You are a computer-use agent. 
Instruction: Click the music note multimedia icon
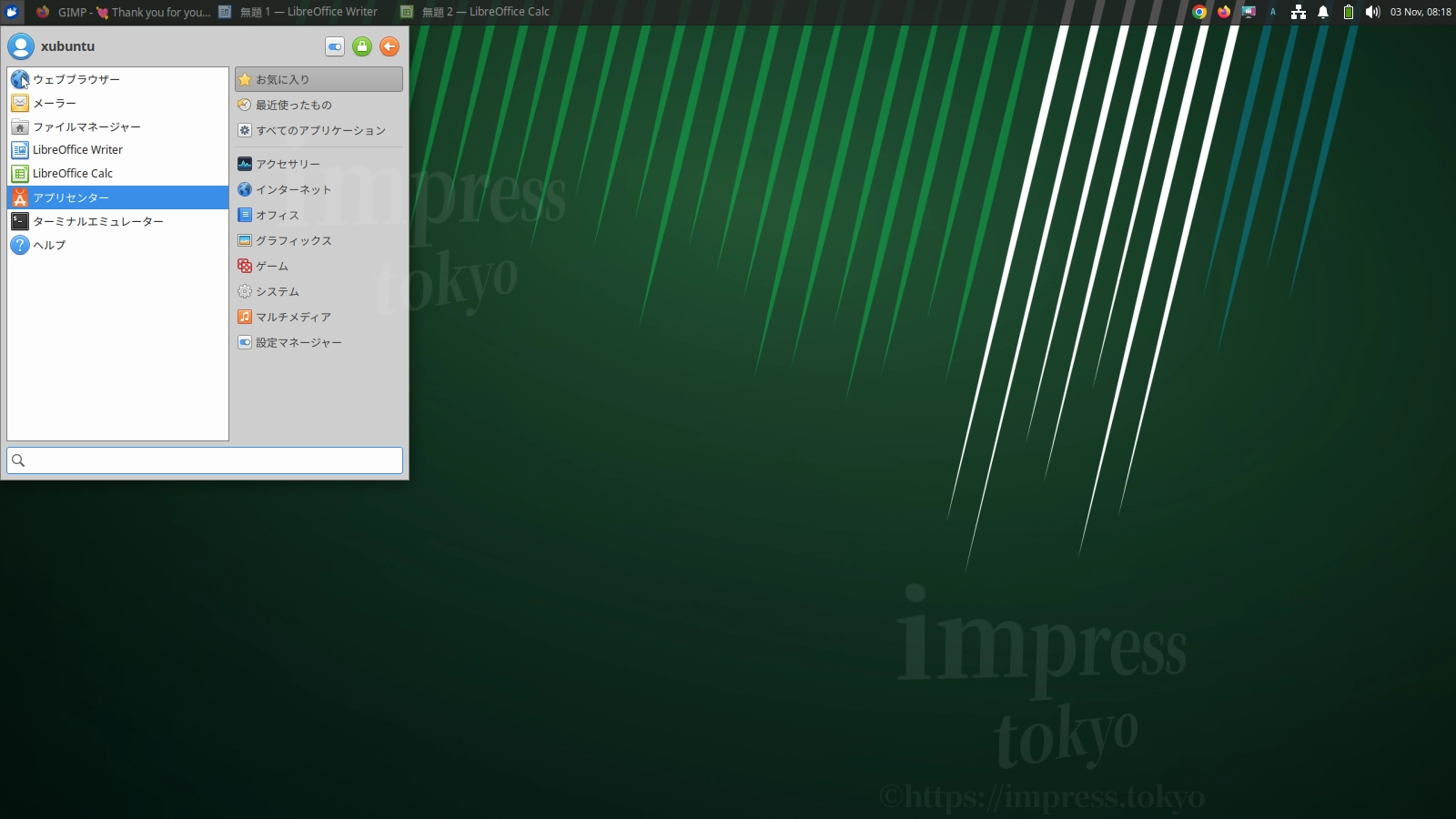245,317
